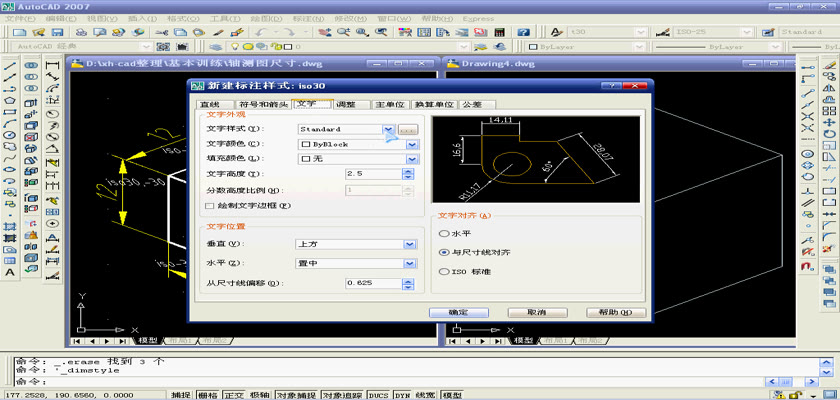Toggle 极轴 polar tracking in status bar
The image size is (840, 400).
(259, 395)
